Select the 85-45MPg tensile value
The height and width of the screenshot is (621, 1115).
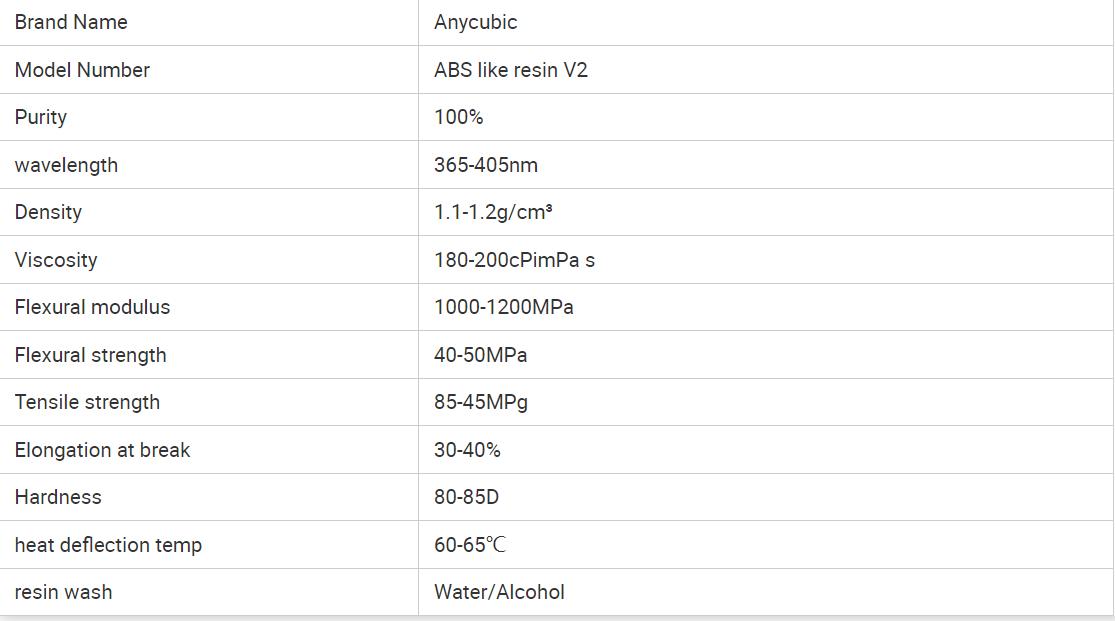tap(480, 402)
